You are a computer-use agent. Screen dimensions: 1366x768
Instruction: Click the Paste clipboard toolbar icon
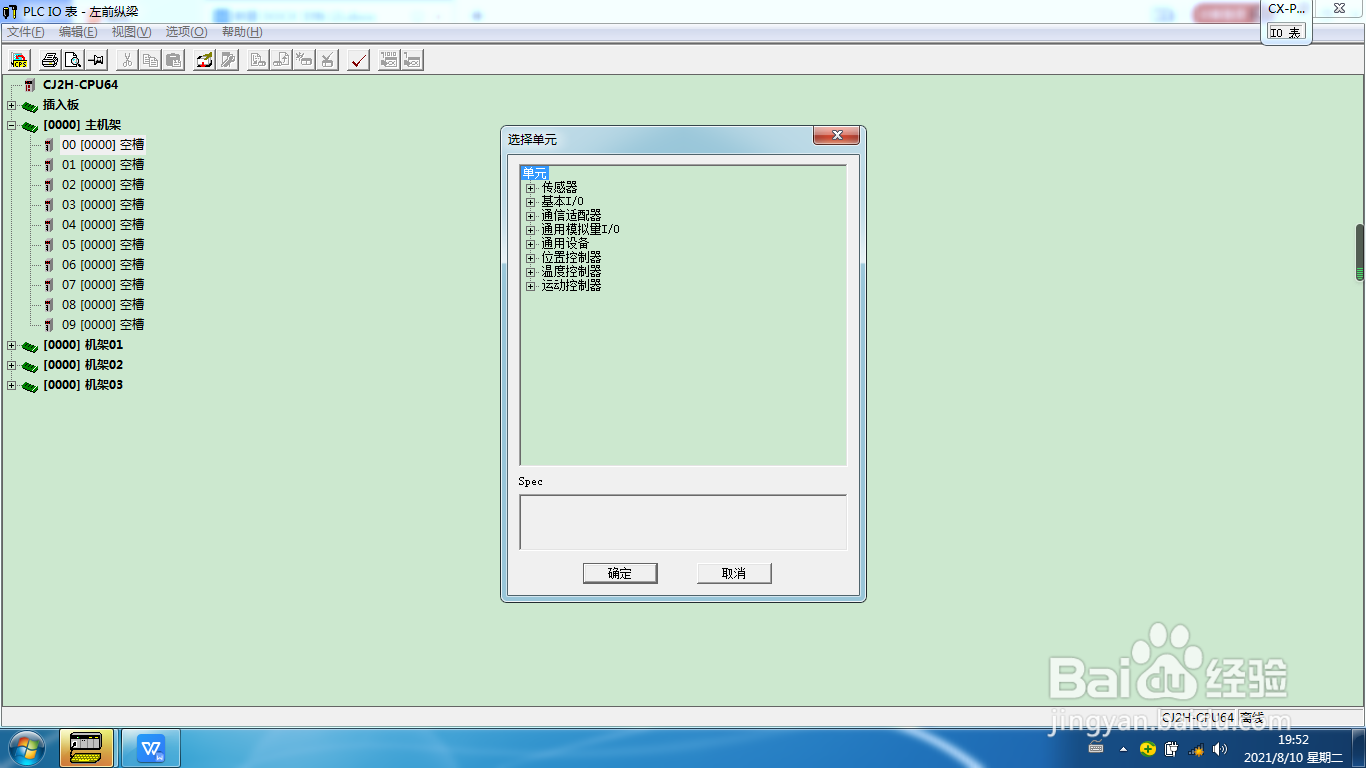[173, 60]
